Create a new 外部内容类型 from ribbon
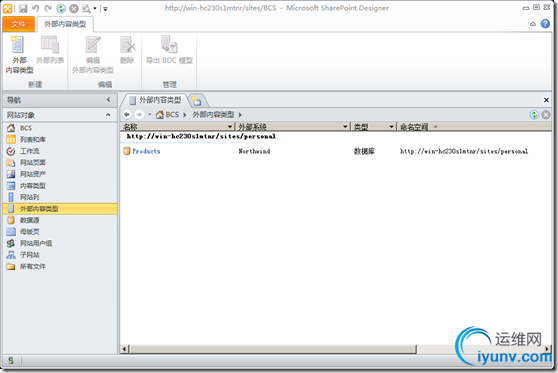This screenshot has height=373, width=558. [x=19, y=55]
